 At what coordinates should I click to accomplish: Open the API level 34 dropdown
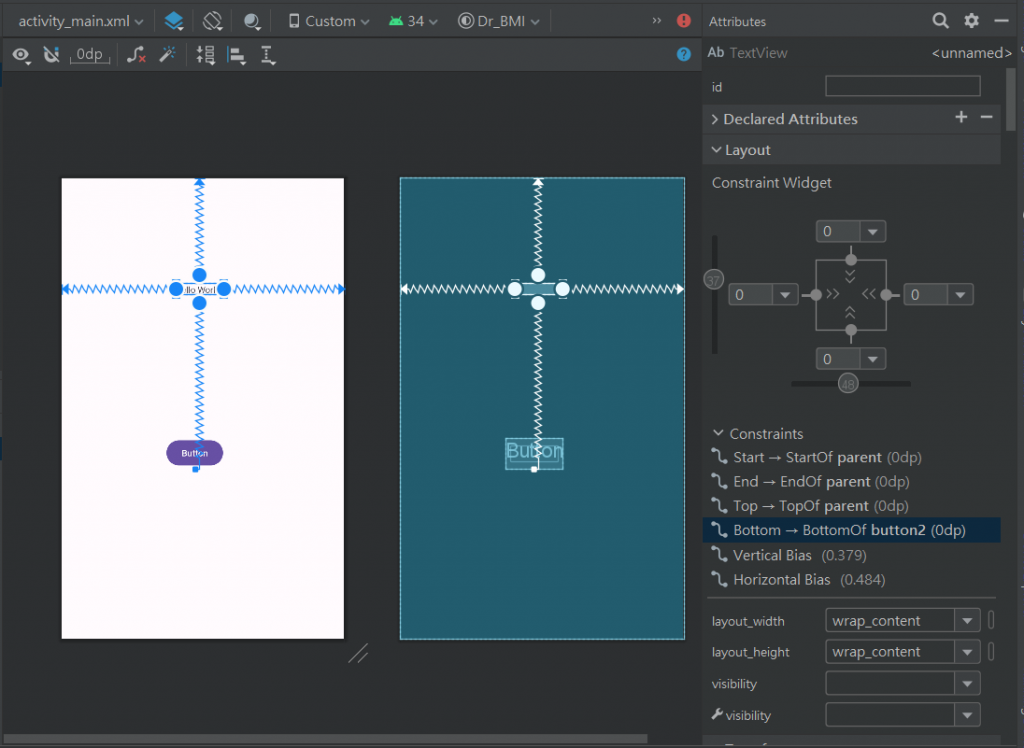(413, 21)
